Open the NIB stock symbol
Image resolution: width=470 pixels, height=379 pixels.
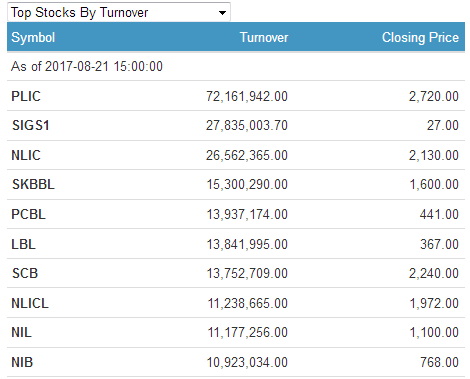[22, 362]
